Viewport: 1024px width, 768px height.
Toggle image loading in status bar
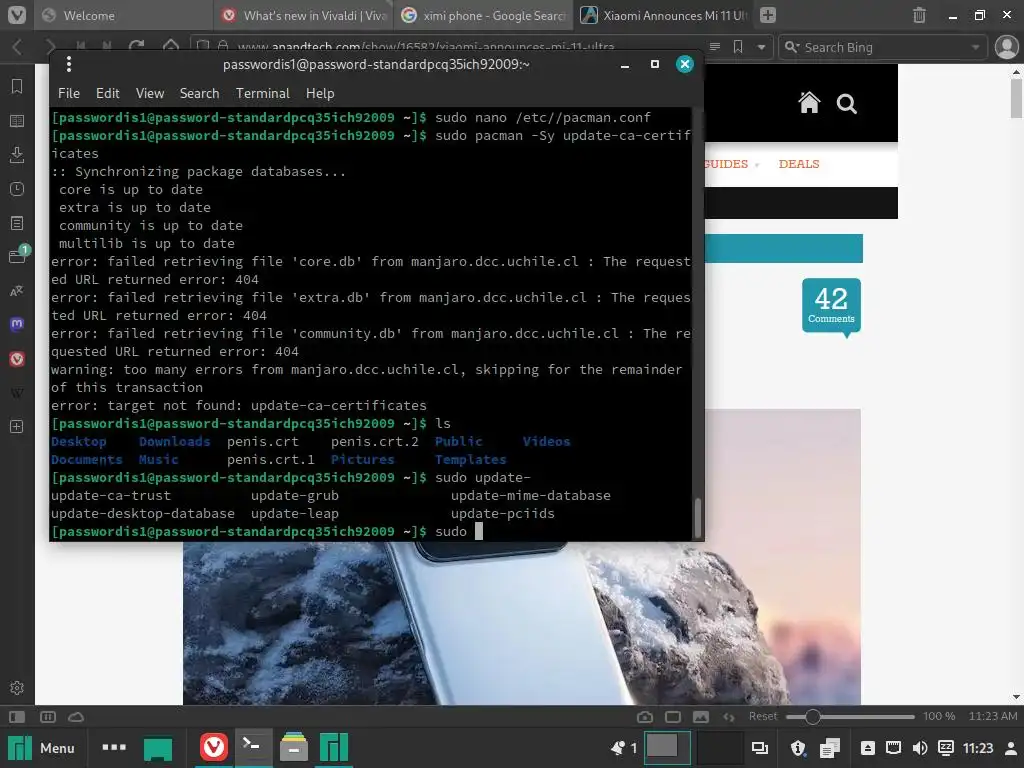tap(701, 717)
